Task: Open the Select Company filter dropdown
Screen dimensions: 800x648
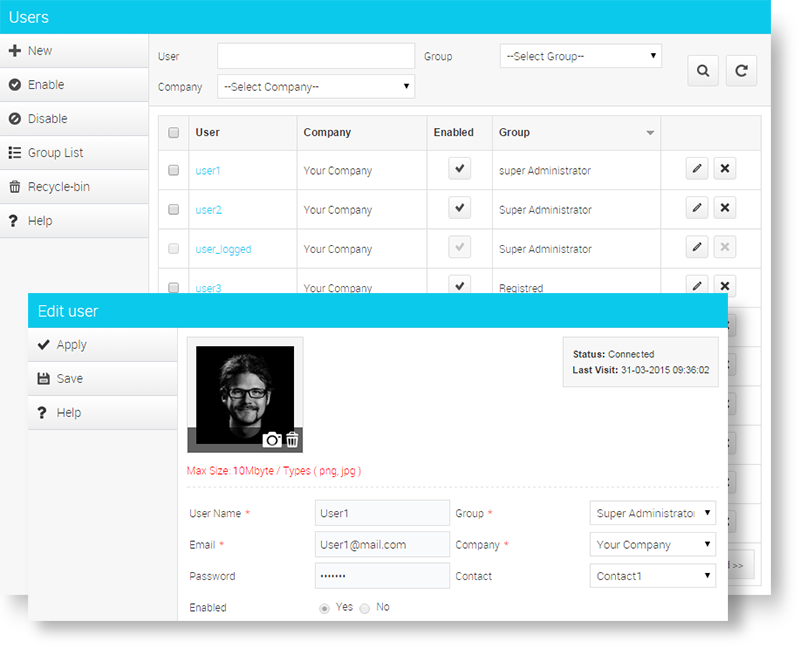Action: [316, 87]
